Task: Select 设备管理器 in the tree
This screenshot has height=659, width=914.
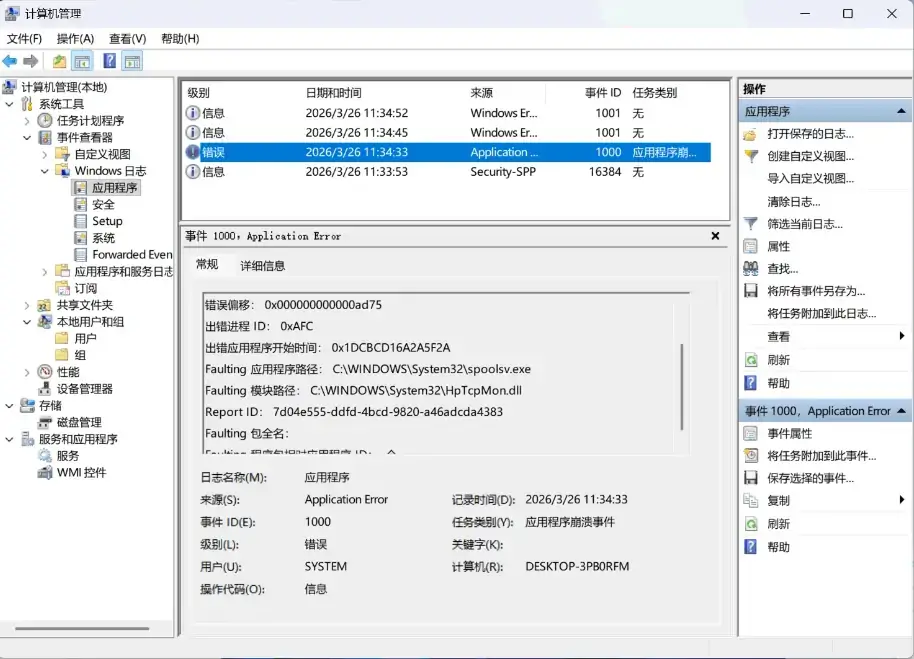Action: click(85, 389)
